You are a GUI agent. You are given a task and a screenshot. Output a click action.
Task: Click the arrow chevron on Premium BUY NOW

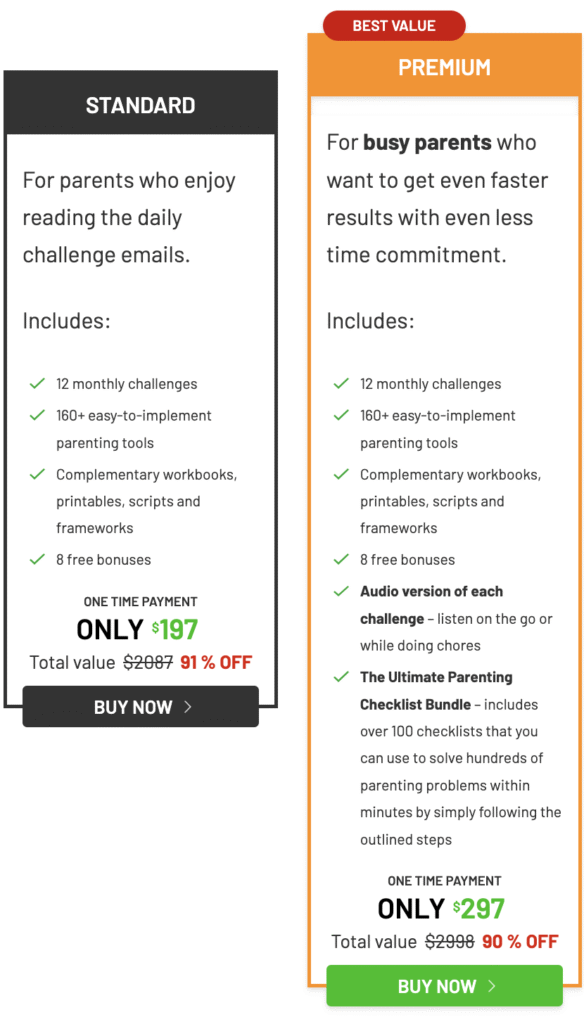click(492, 986)
